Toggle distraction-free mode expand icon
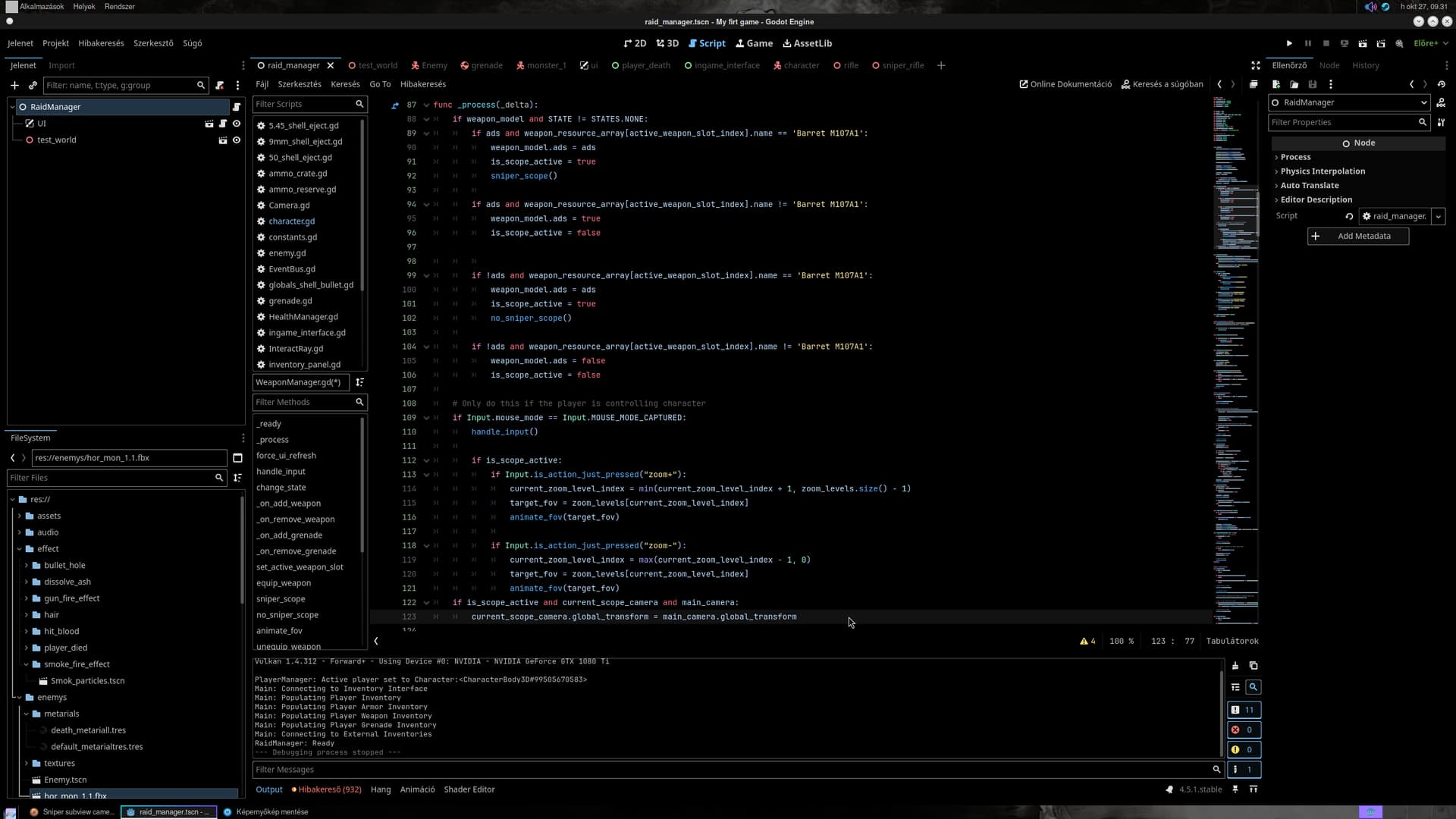This screenshot has width=1456, height=819. pyautogui.click(x=1255, y=65)
